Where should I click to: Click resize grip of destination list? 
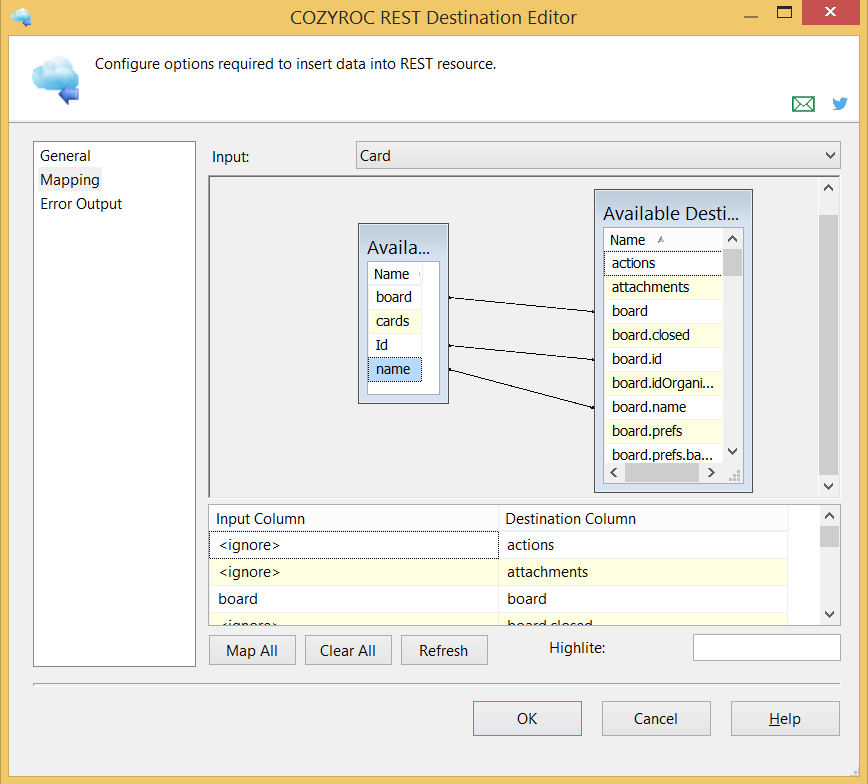(735, 476)
